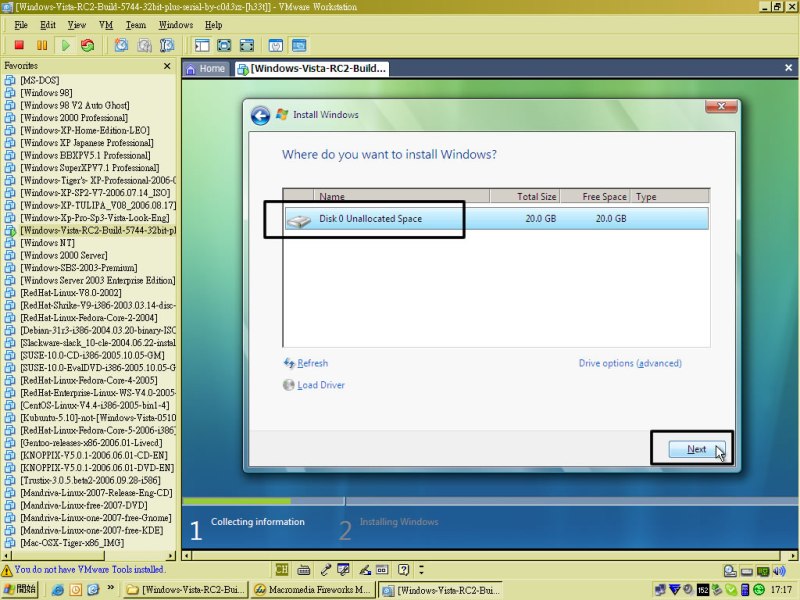
Task: Select [Windows 98] in Favorites
Action: click(x=46, y=93)
